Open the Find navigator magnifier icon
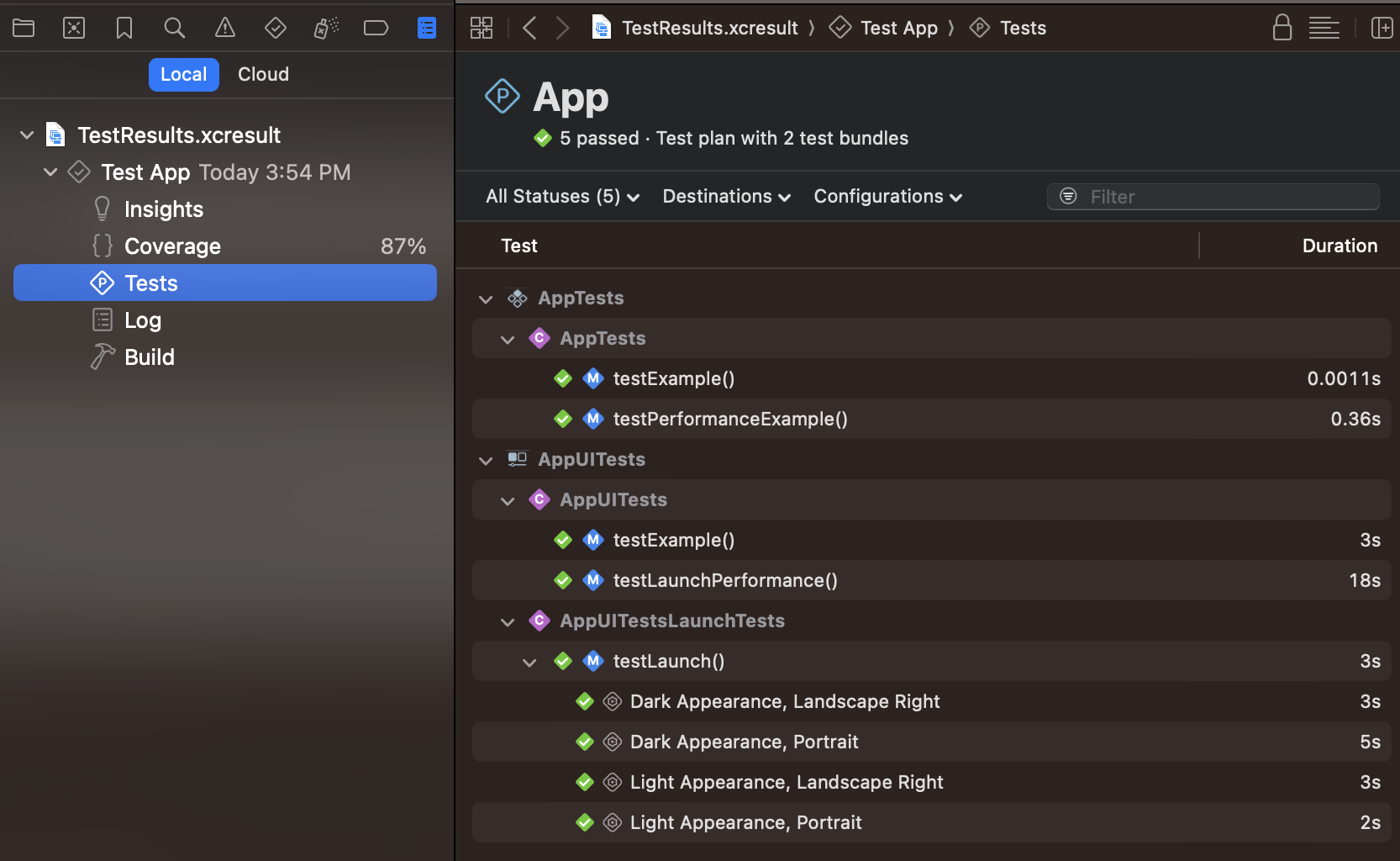The width and height of the screenshot is (1400, 861). point(175,28)
